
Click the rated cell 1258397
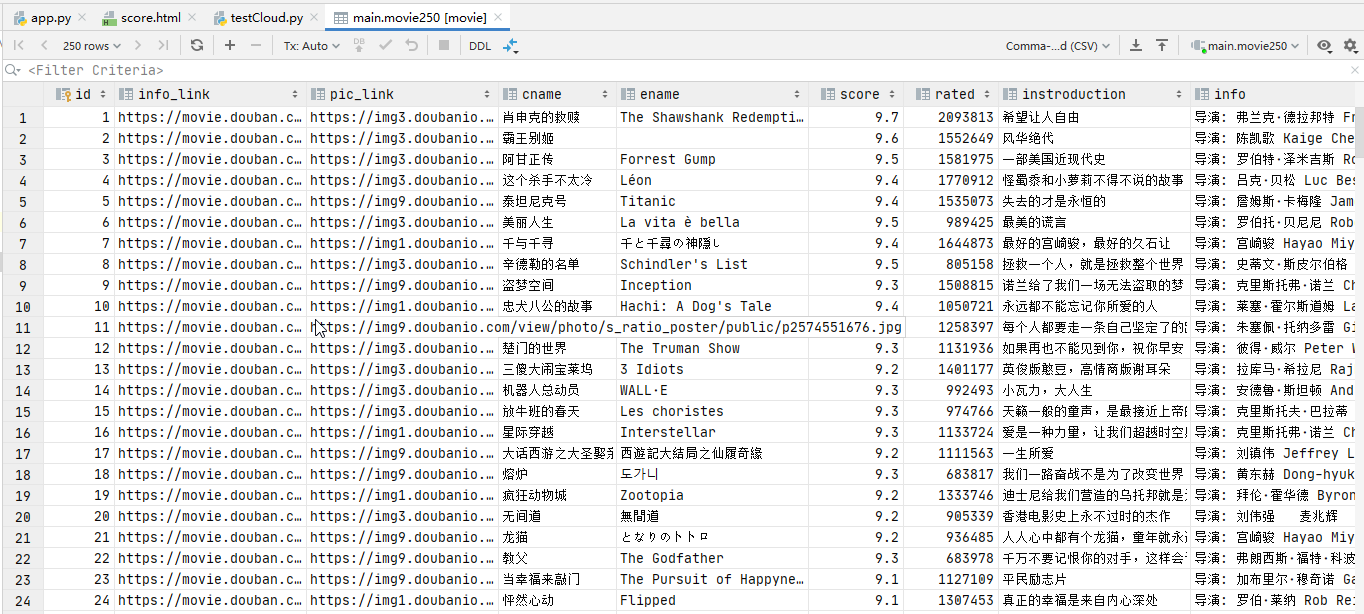951,327
